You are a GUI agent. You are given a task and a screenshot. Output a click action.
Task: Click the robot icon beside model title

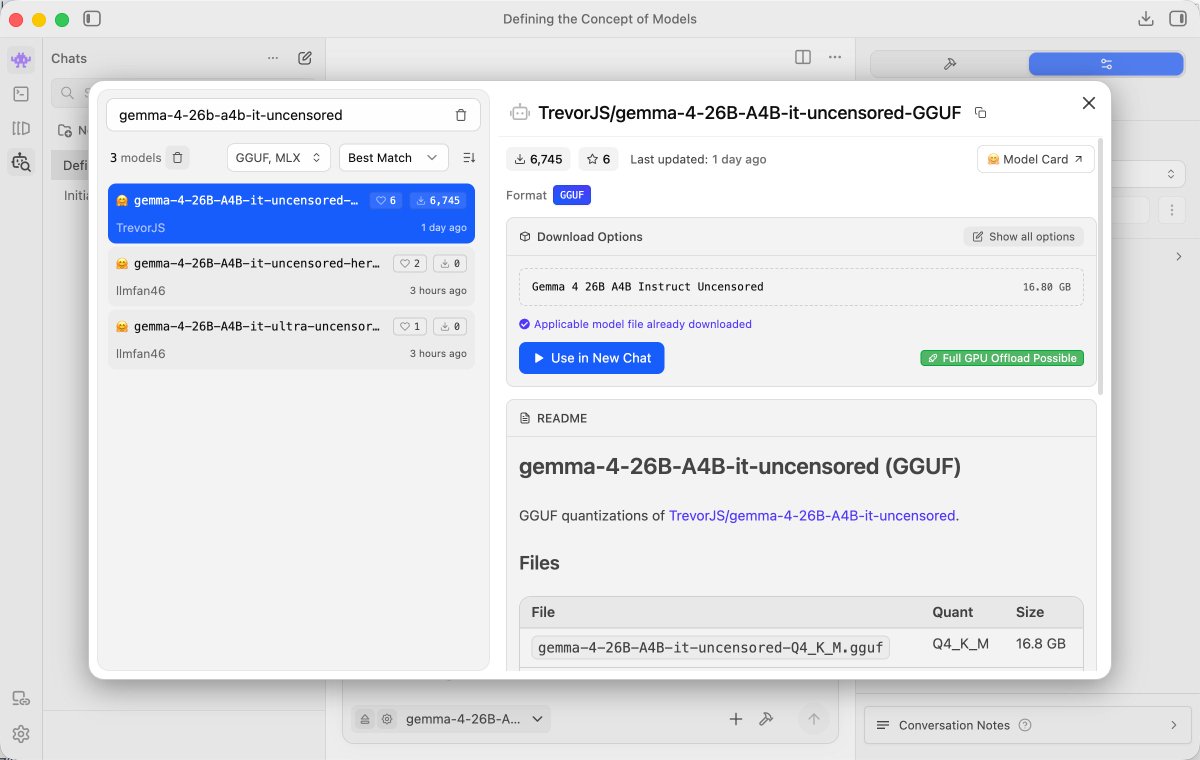pos(519,113)
